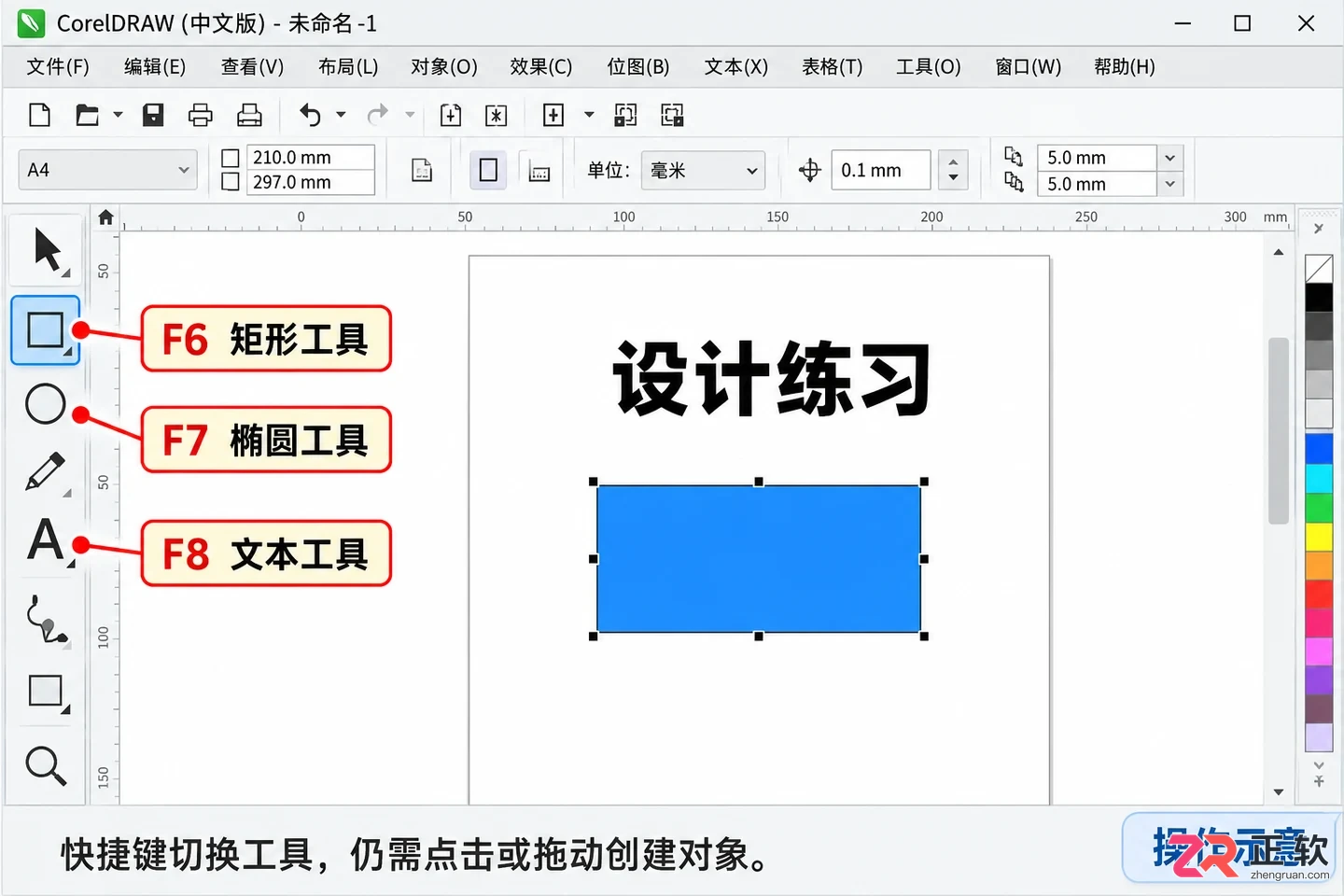This screenshot has width=1344, height=896.
Task: Expand the undo history dropdown arrow
Action: 341,115
